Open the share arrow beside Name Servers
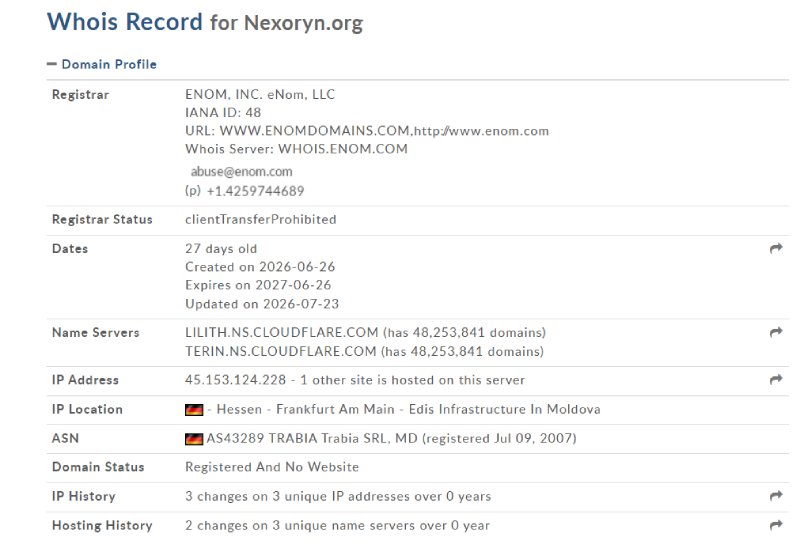This screenshot has height=548, width=800. pos(776,332)
